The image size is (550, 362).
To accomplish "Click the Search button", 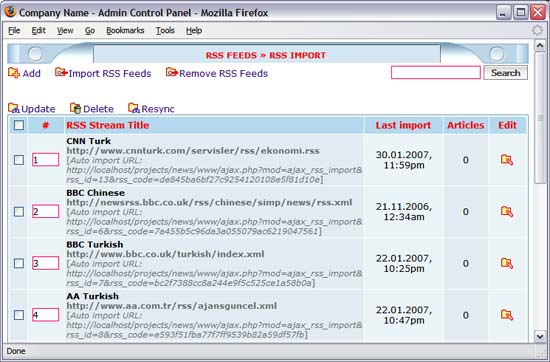I will pos(505,73).
